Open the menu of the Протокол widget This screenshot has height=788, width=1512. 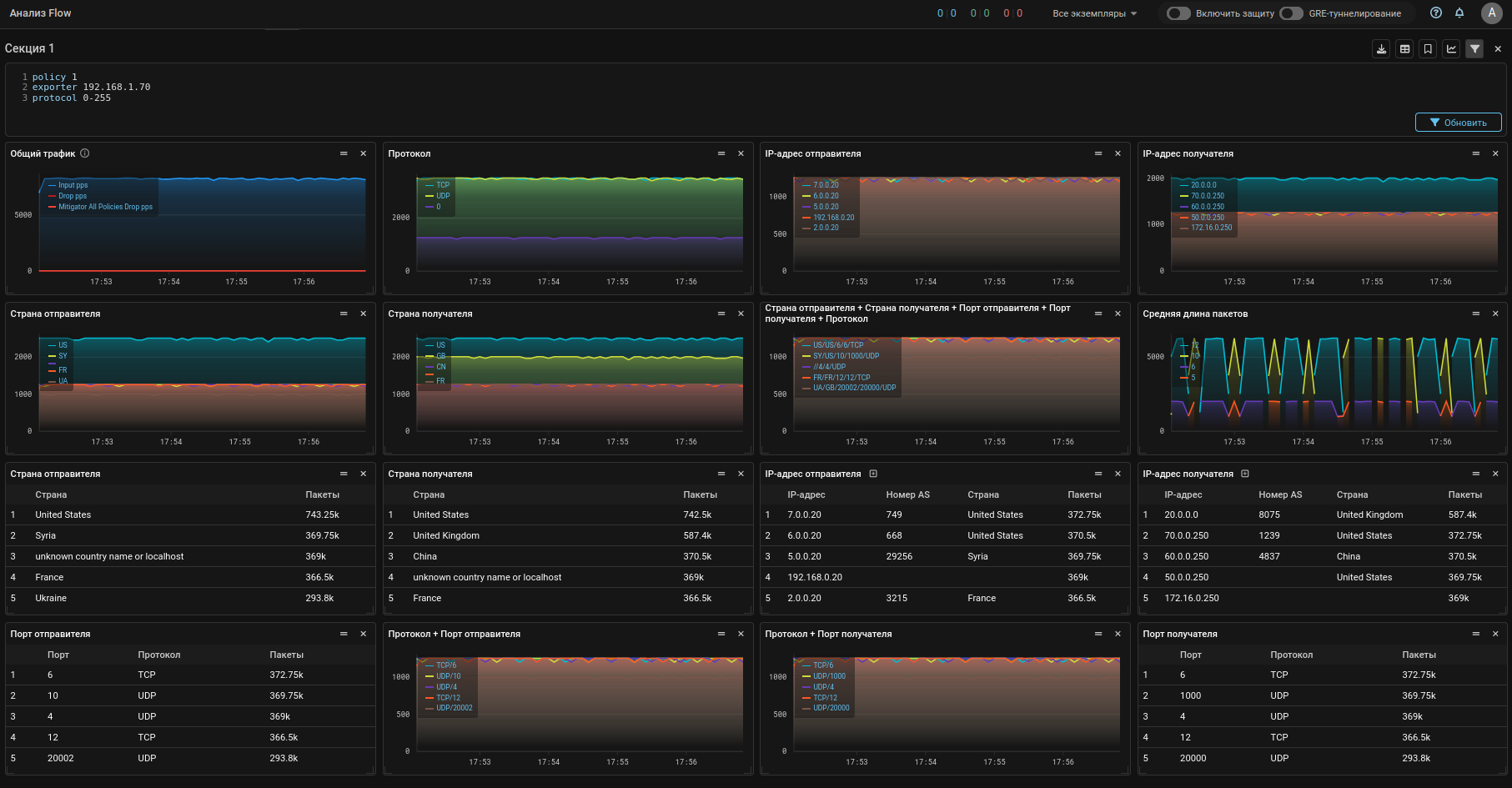(x=721, y=153)
